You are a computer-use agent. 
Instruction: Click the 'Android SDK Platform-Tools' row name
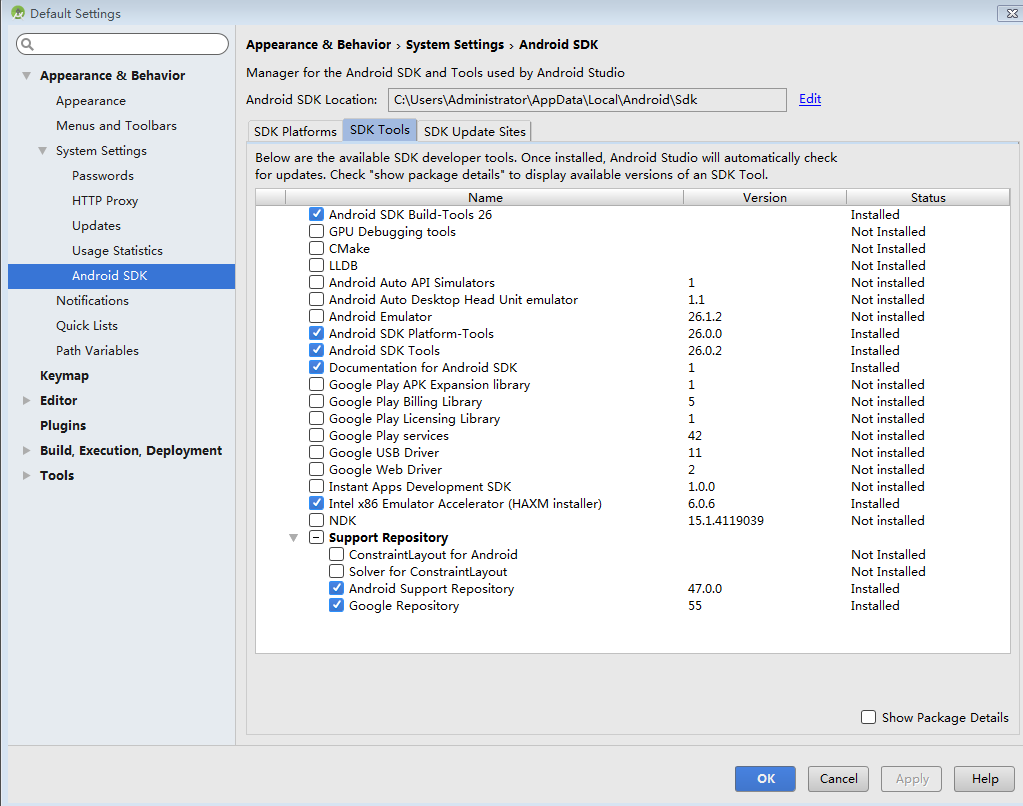(x=411, y=333)
